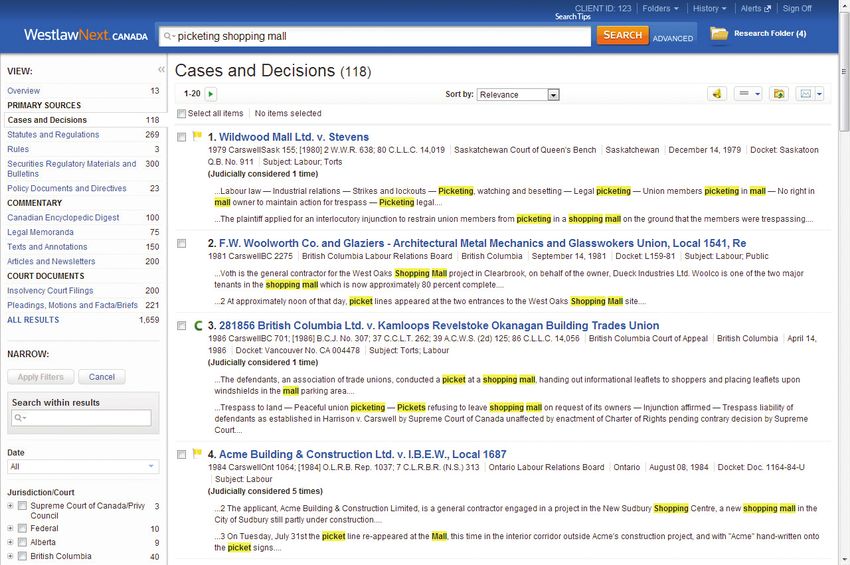The width and height of the screenshot is (850, 565).
Task: Open the detail level dropdown icon
Action: coord(748,94)
